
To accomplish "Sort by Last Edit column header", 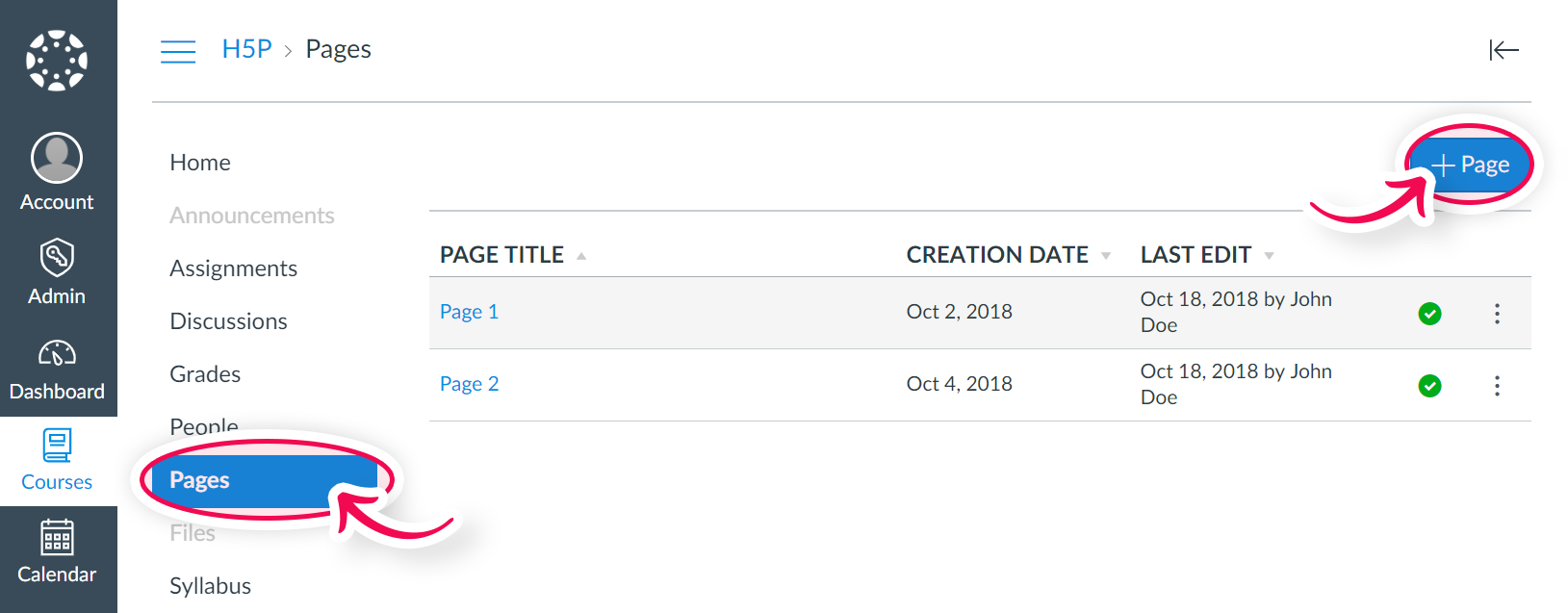I will click(x=1196, y=255).
